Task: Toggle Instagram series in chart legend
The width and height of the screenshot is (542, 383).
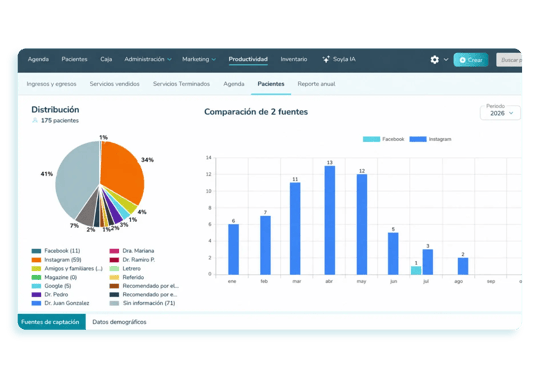Action: (x=430, y=139)
